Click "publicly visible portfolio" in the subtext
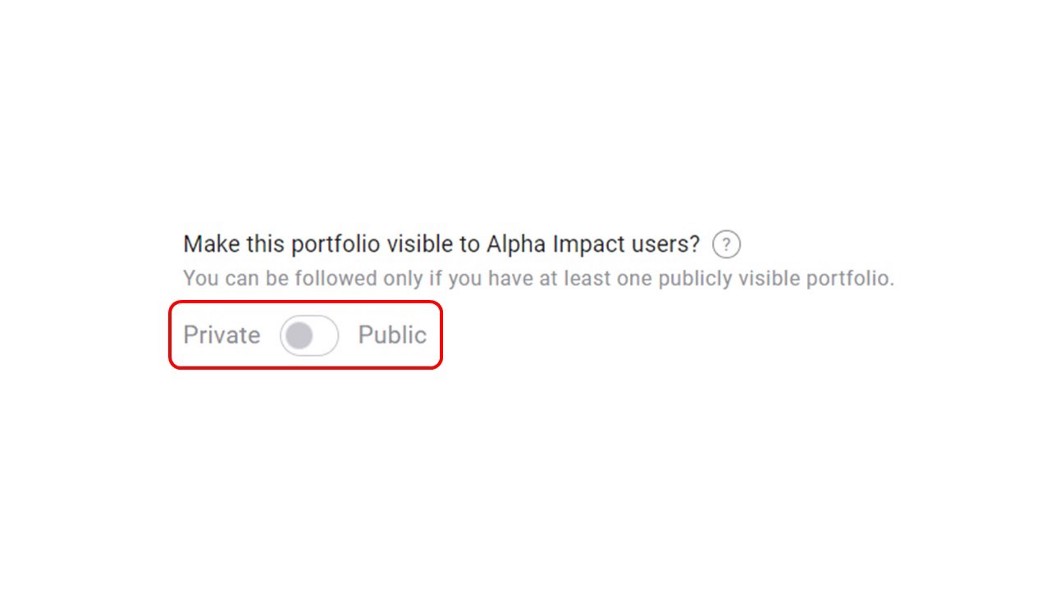 tap(776, 278)
